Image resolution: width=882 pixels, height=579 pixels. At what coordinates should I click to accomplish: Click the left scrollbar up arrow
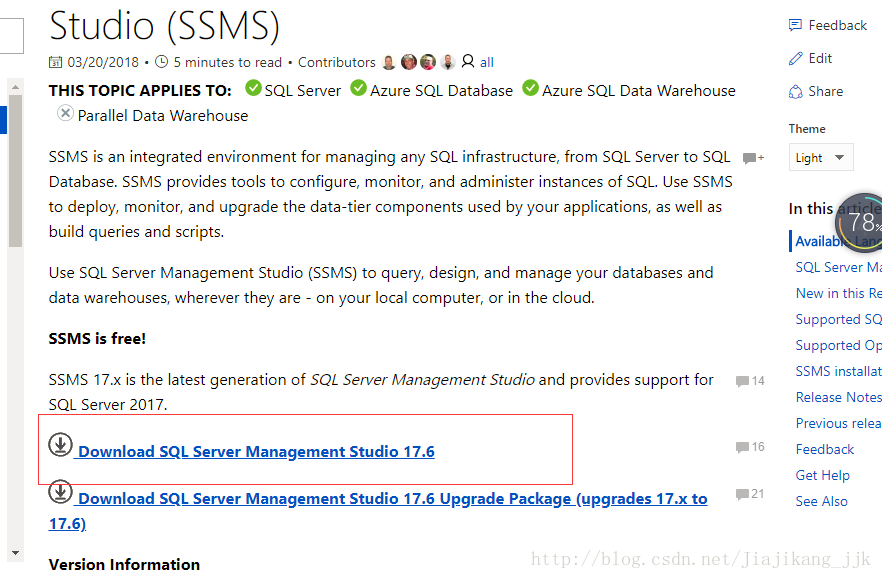pyautogui.click(x=15, y=87)
